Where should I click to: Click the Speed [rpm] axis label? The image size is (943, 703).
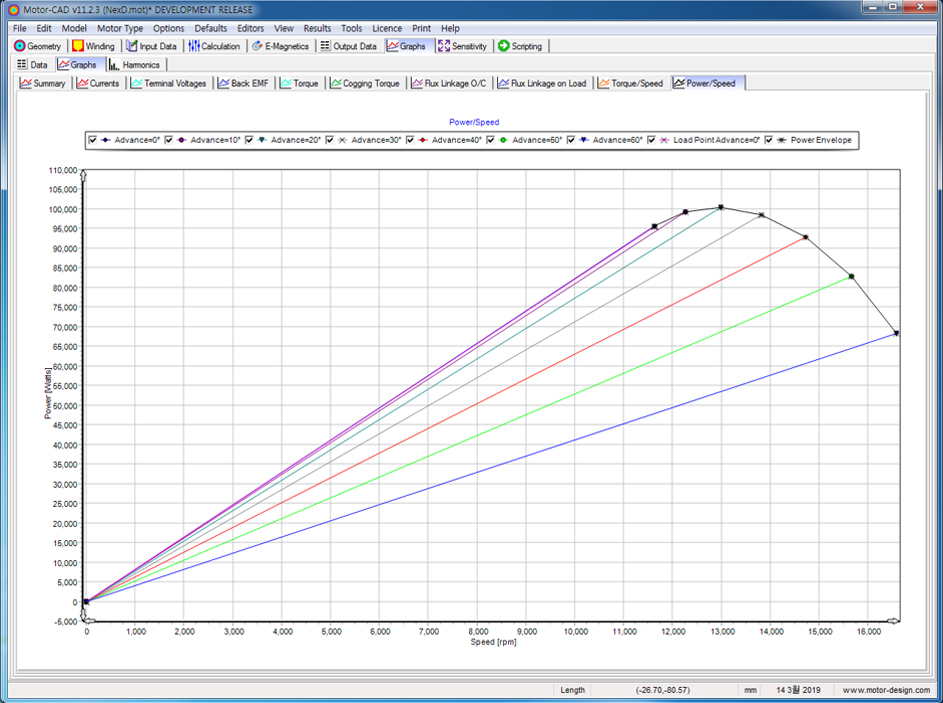(493, 642)
